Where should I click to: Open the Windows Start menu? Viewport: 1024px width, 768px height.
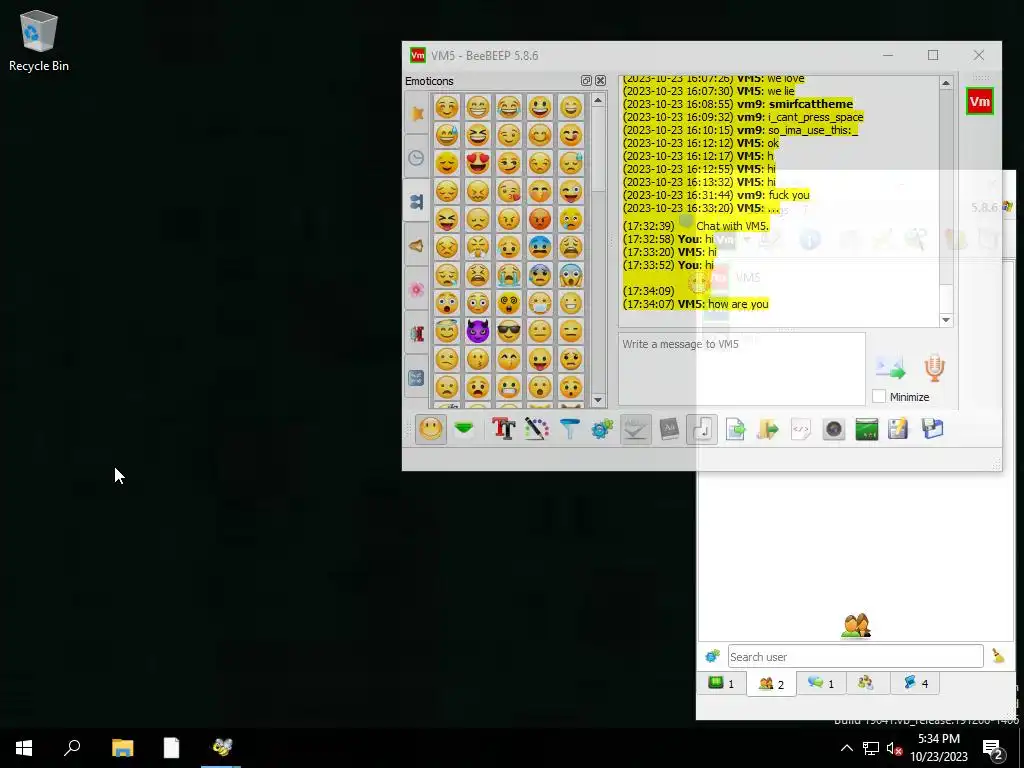point(24,748)
